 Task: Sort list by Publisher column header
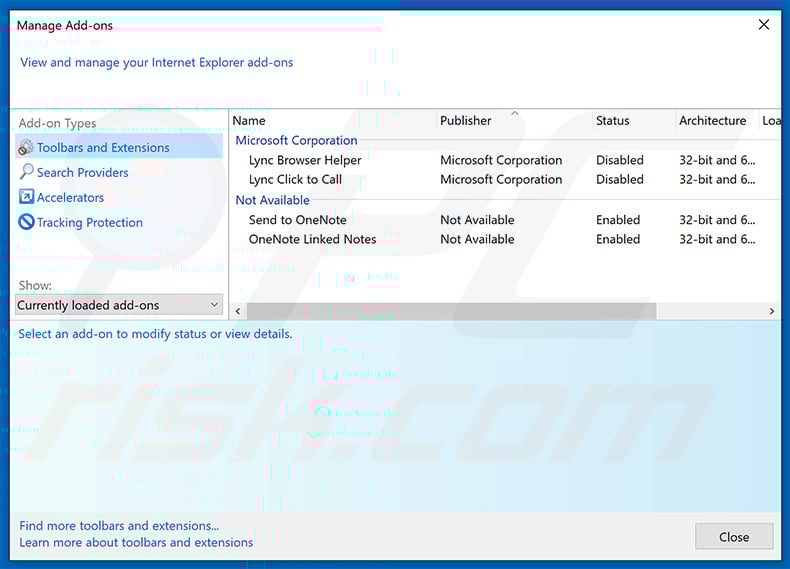click(466, 121)
